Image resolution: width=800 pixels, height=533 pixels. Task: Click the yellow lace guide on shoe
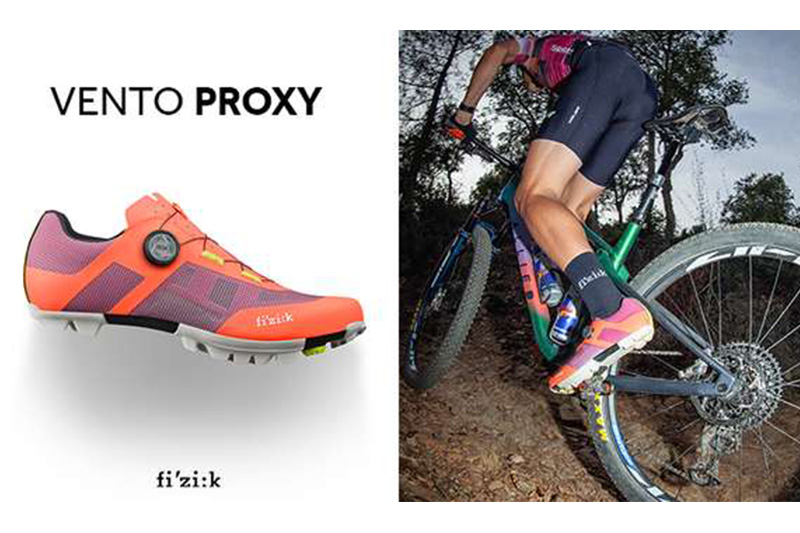214,256
